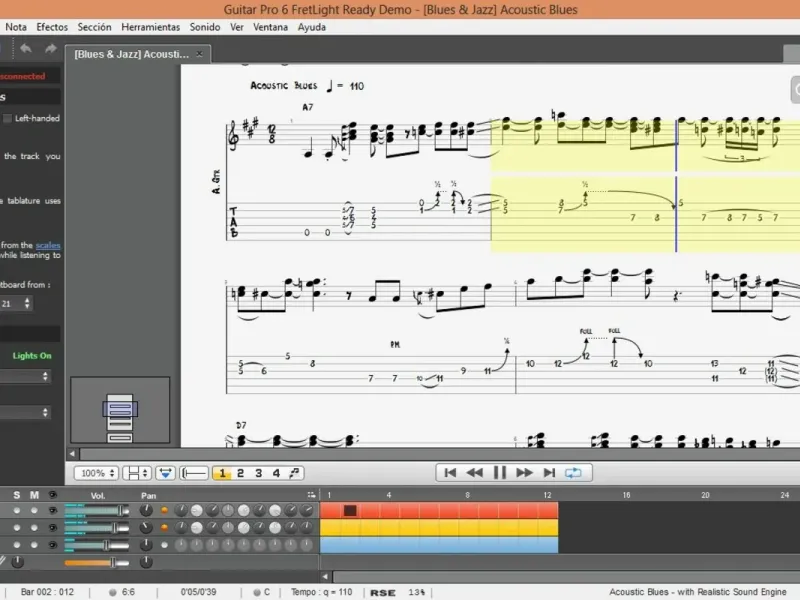Image resolution: width=800 pixels, height=600 pixels.
Task: Adjust the pan knob of the top track
Action: (146, 510)
